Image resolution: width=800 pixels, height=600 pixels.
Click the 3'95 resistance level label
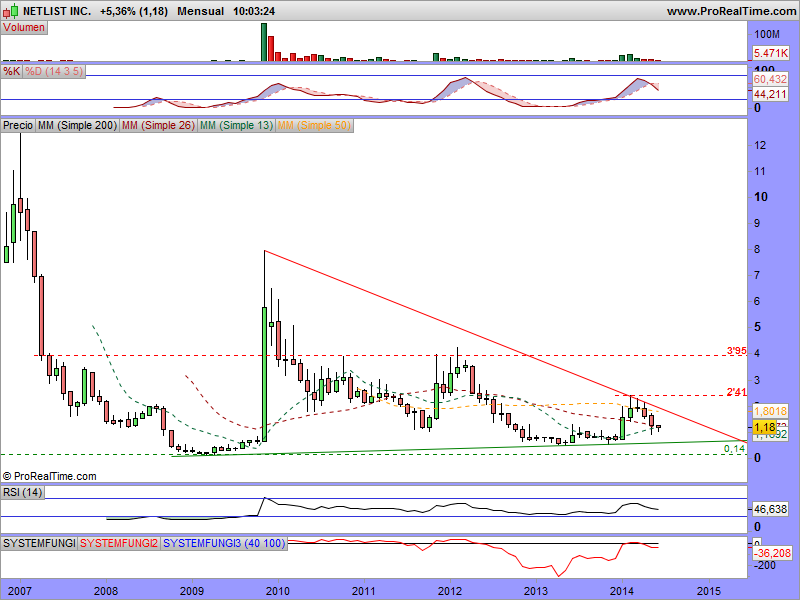pyautogui.click(x=736, y=351)
